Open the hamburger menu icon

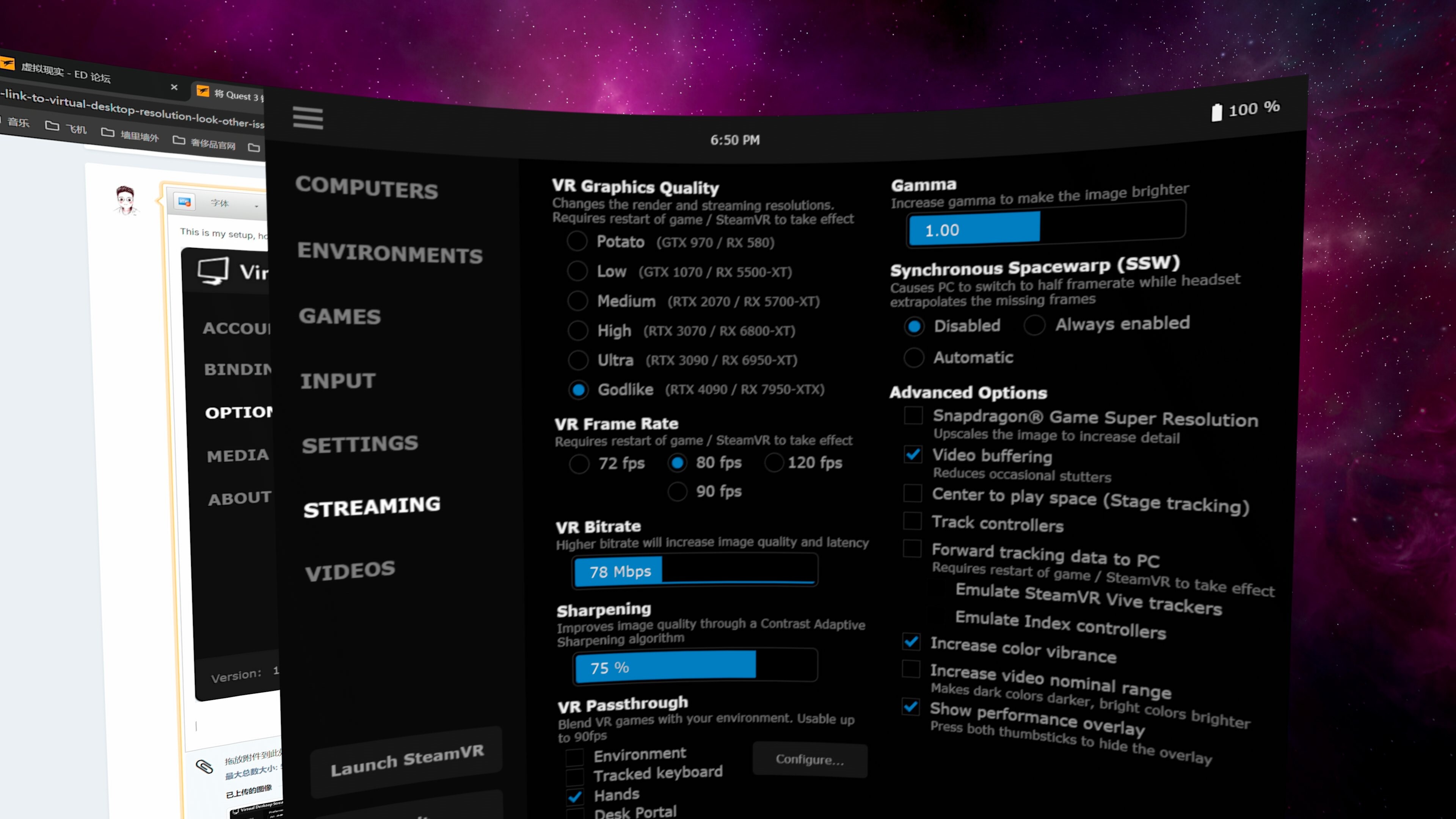[308, 118]
